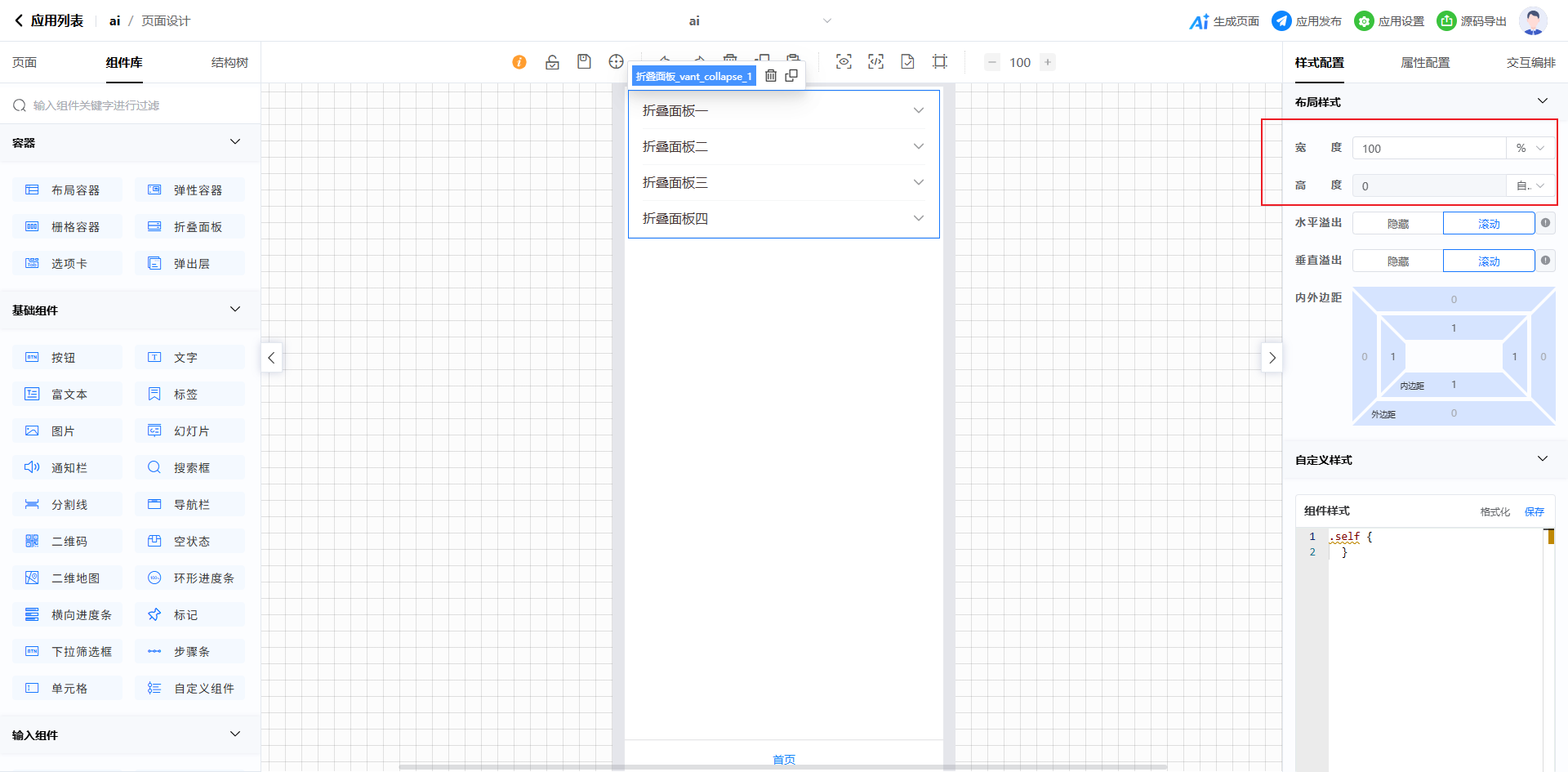Click the component keyword filter search field
Screen dimensions: 1568x772
click(x=131, y=105)
